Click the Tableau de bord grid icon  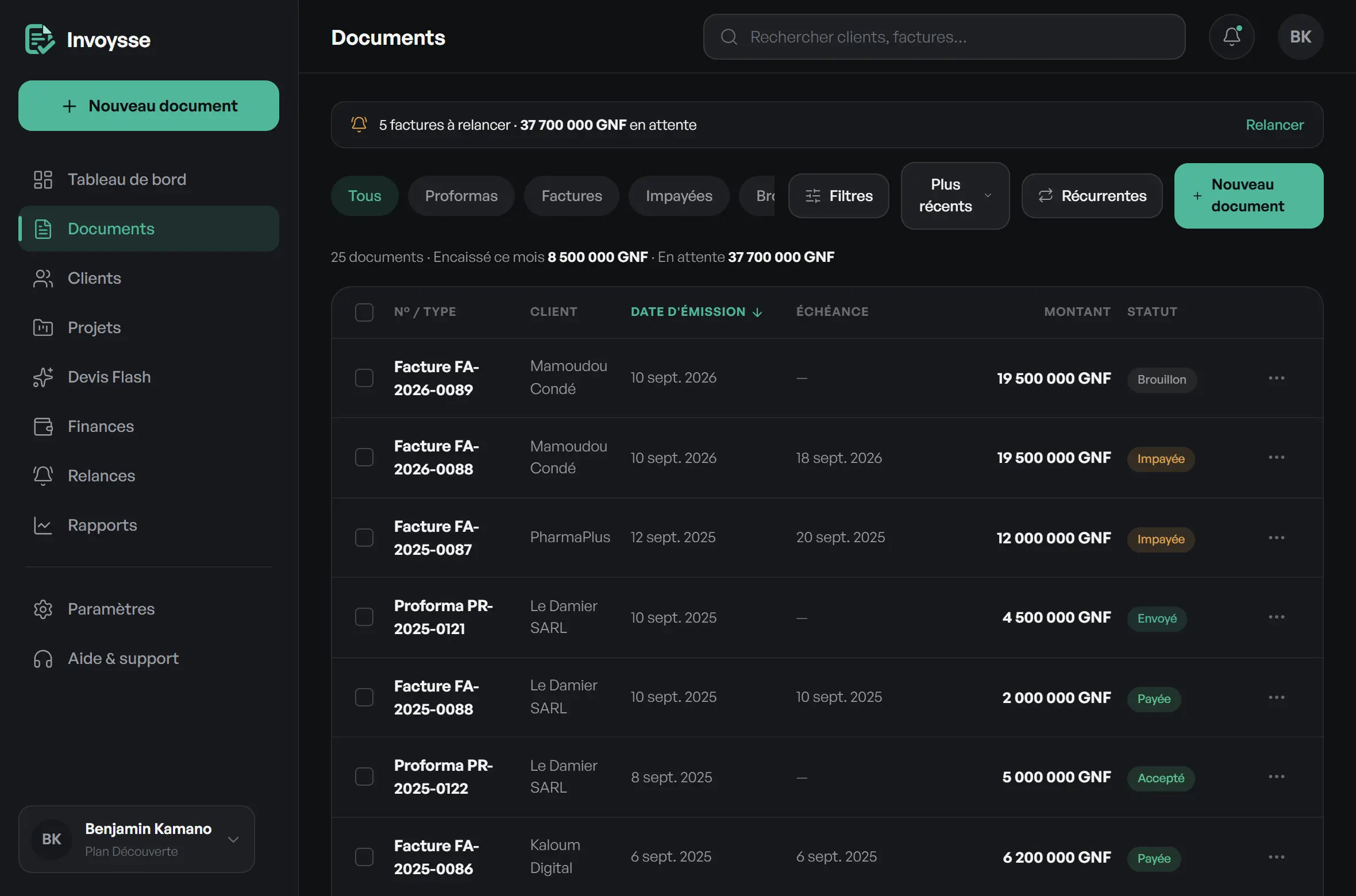click(x=43, y=179)
